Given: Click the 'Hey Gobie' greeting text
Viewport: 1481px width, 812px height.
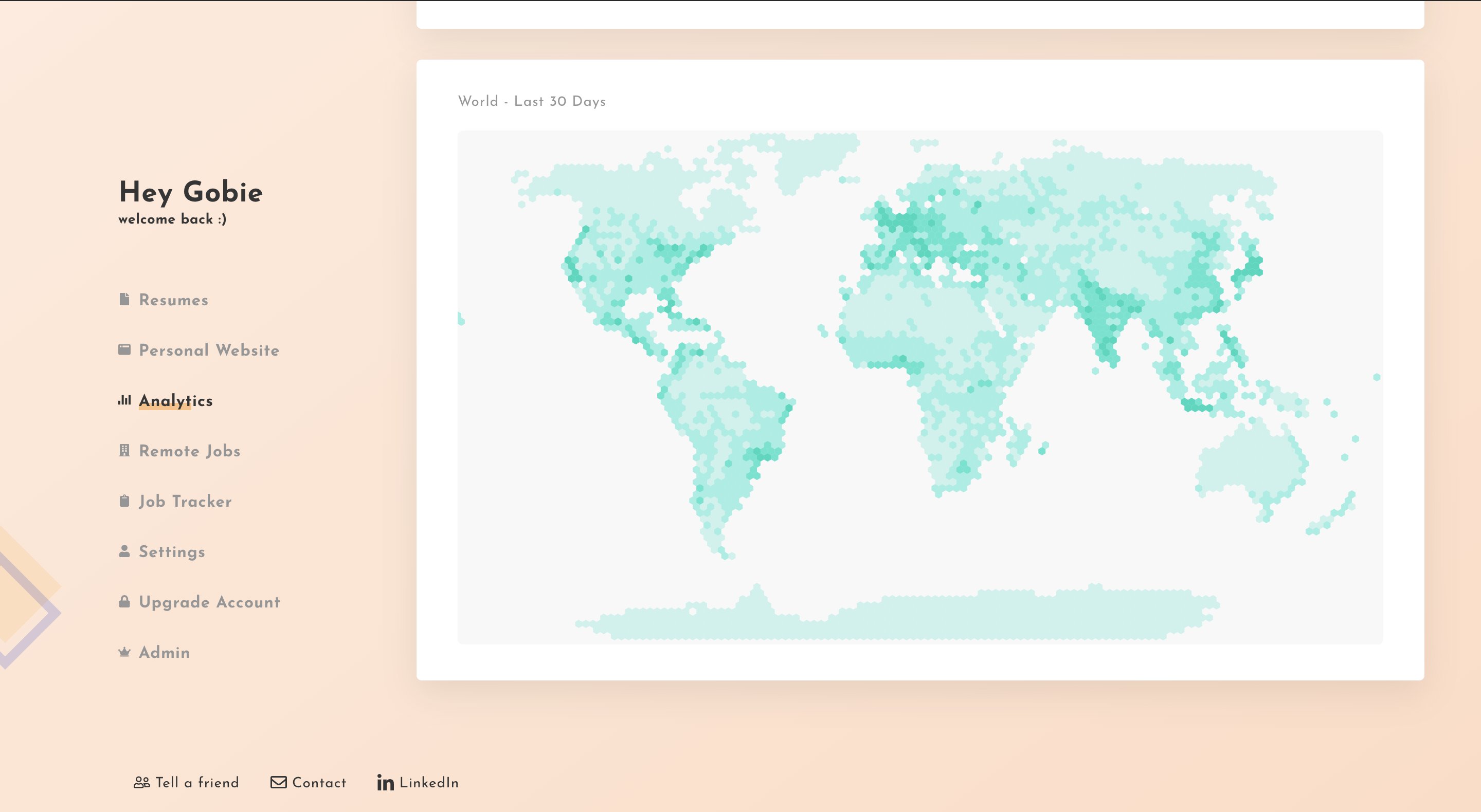Looking at the screenshot, I should 191,192.
